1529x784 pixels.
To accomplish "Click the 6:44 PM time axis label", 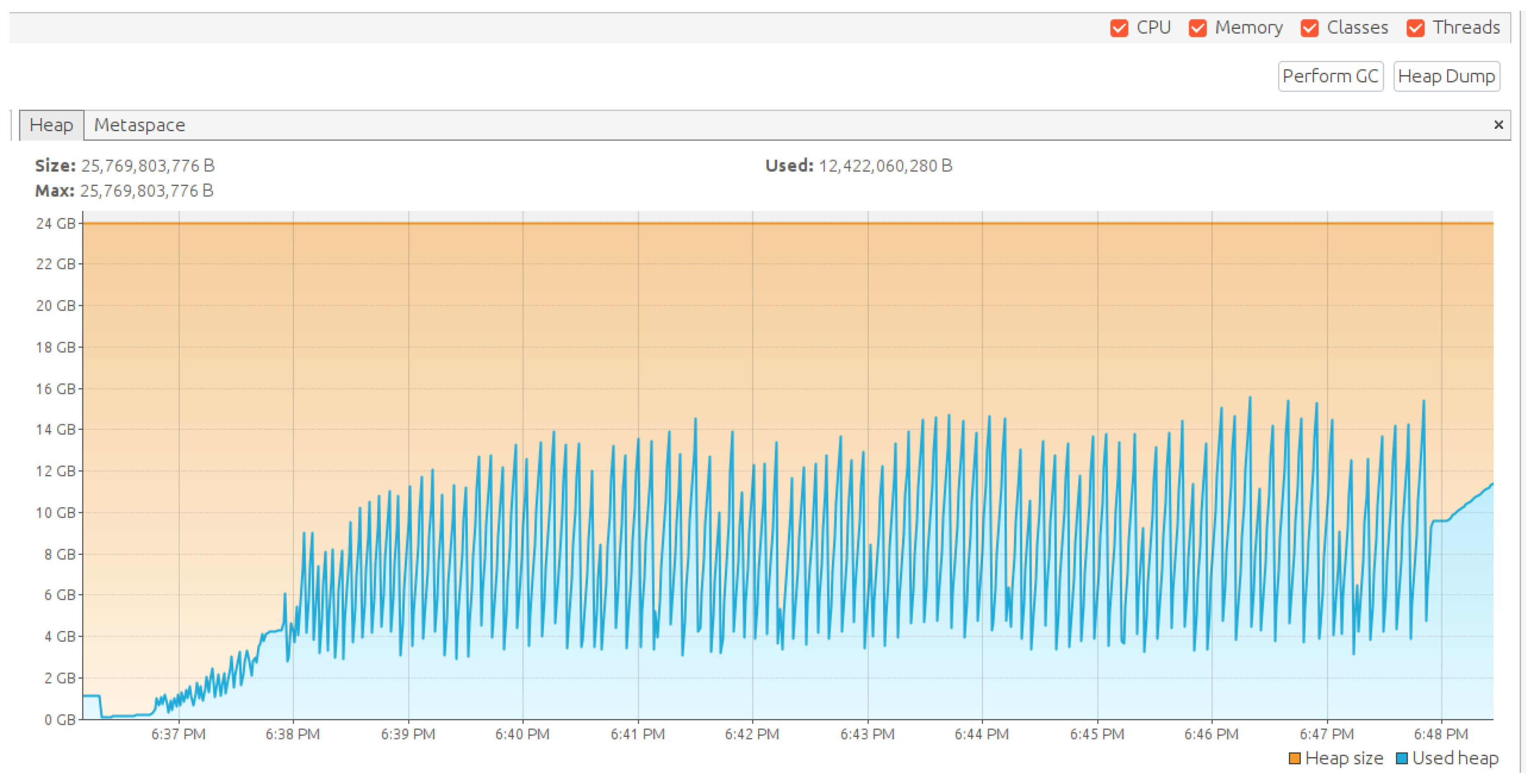I will pos(982,734).
